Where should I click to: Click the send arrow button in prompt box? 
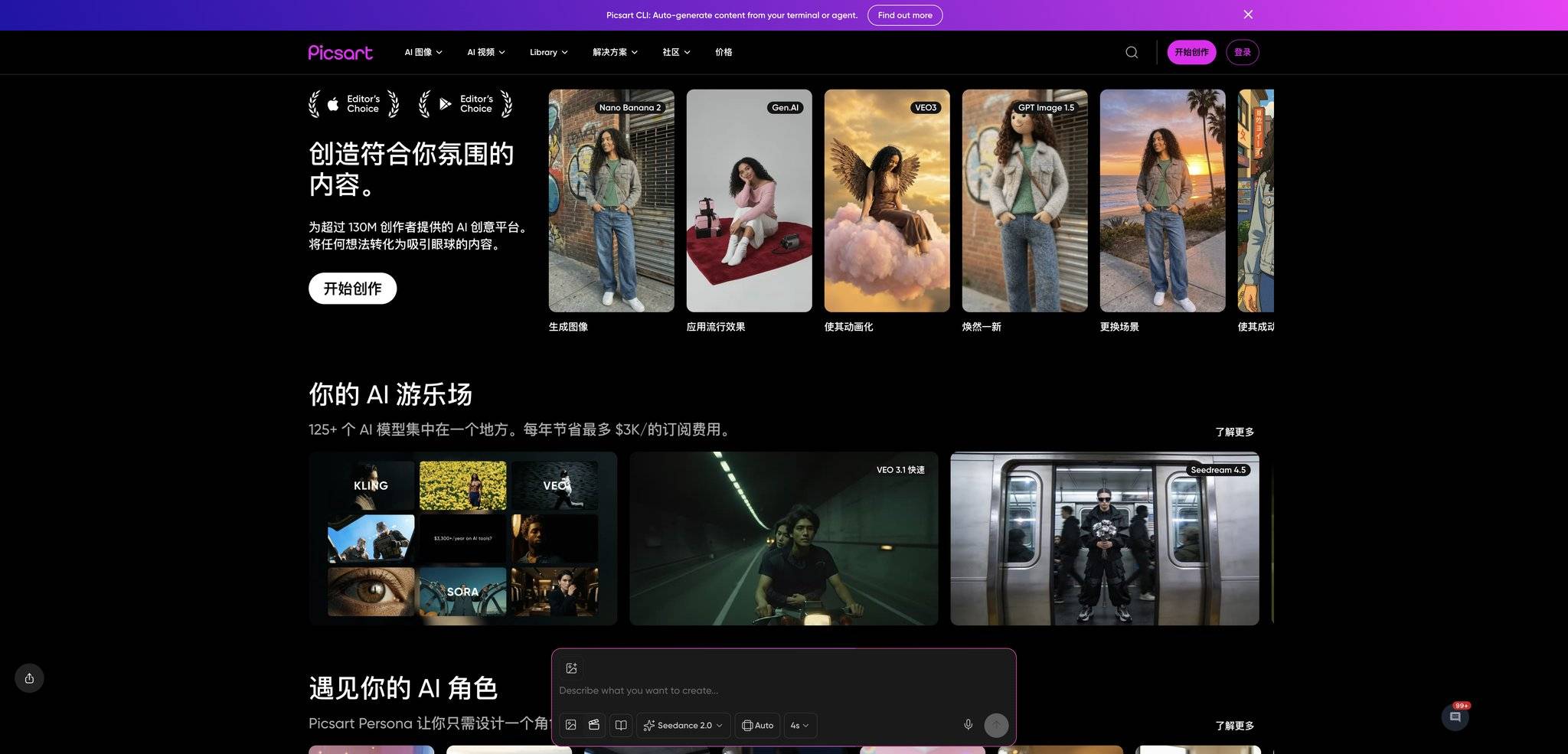click(x=996, y=725)
